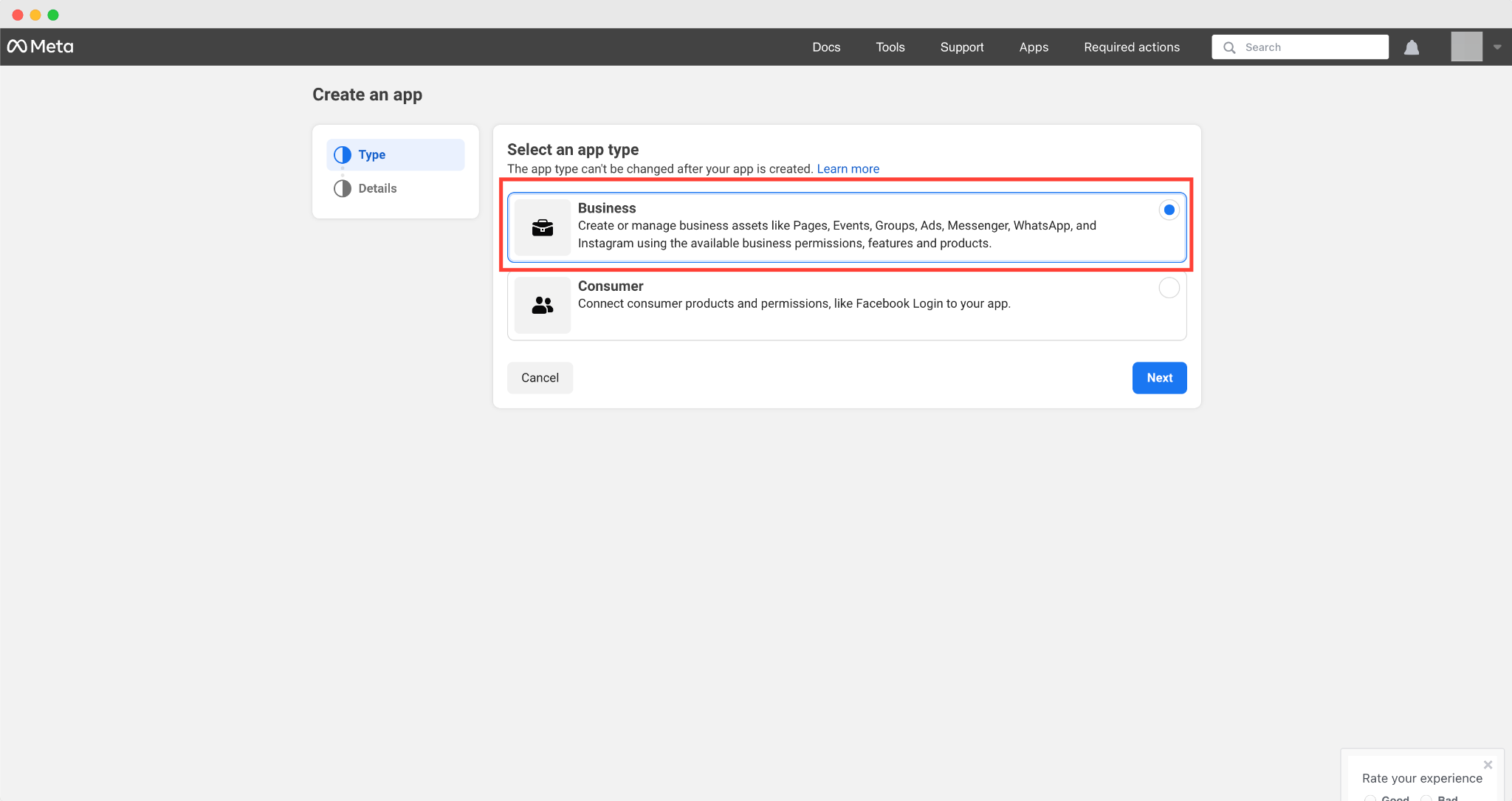Click the profile avatar thumbnail

click(1466, 47)
